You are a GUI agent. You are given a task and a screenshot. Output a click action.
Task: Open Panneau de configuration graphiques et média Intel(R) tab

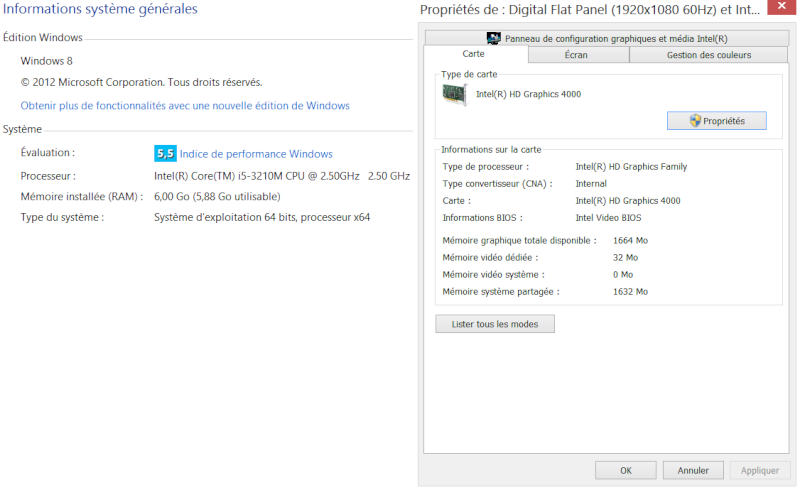click(x=607, y=38)
